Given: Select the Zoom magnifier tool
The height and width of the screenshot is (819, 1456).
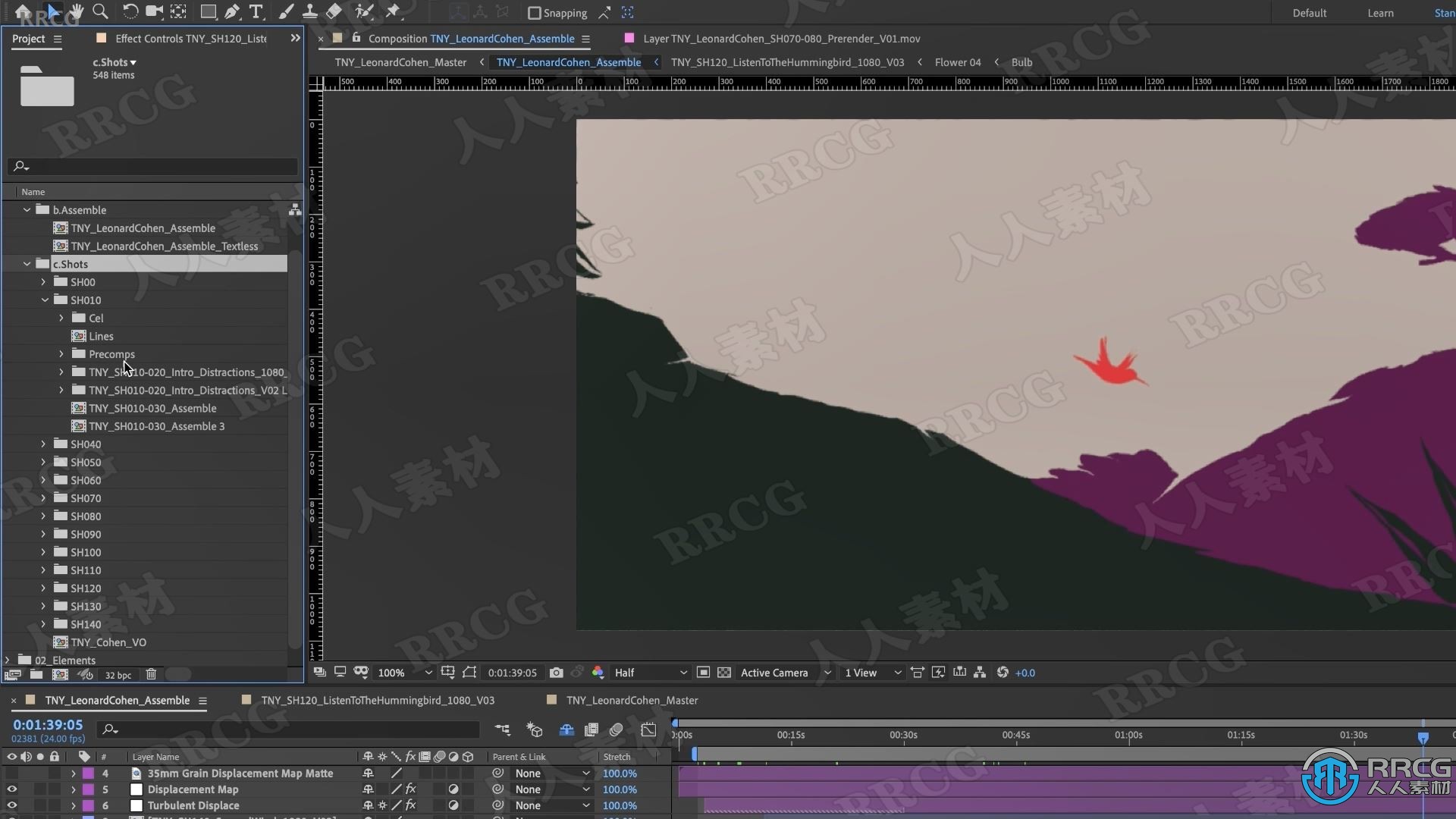Looking at the screenshot, I should [x=100, y=11].
